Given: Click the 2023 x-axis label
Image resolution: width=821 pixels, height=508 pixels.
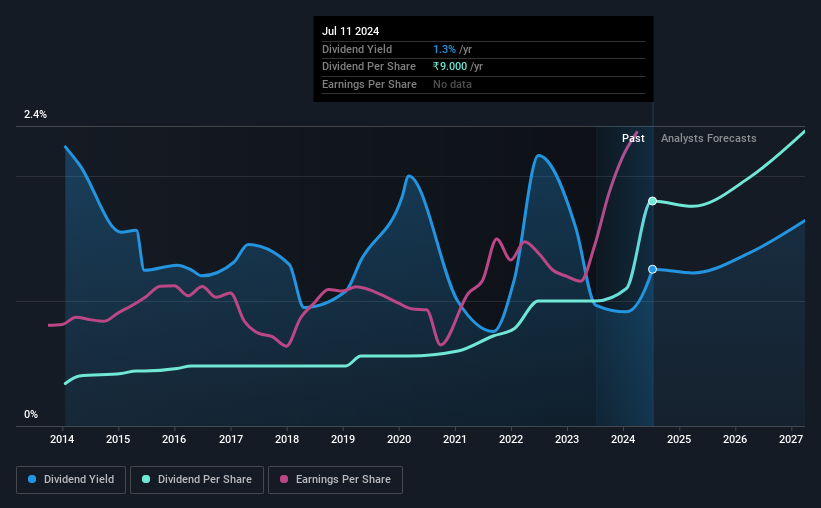Looking at the screenshot, I should pyautogui.click(x=567, y=439).
